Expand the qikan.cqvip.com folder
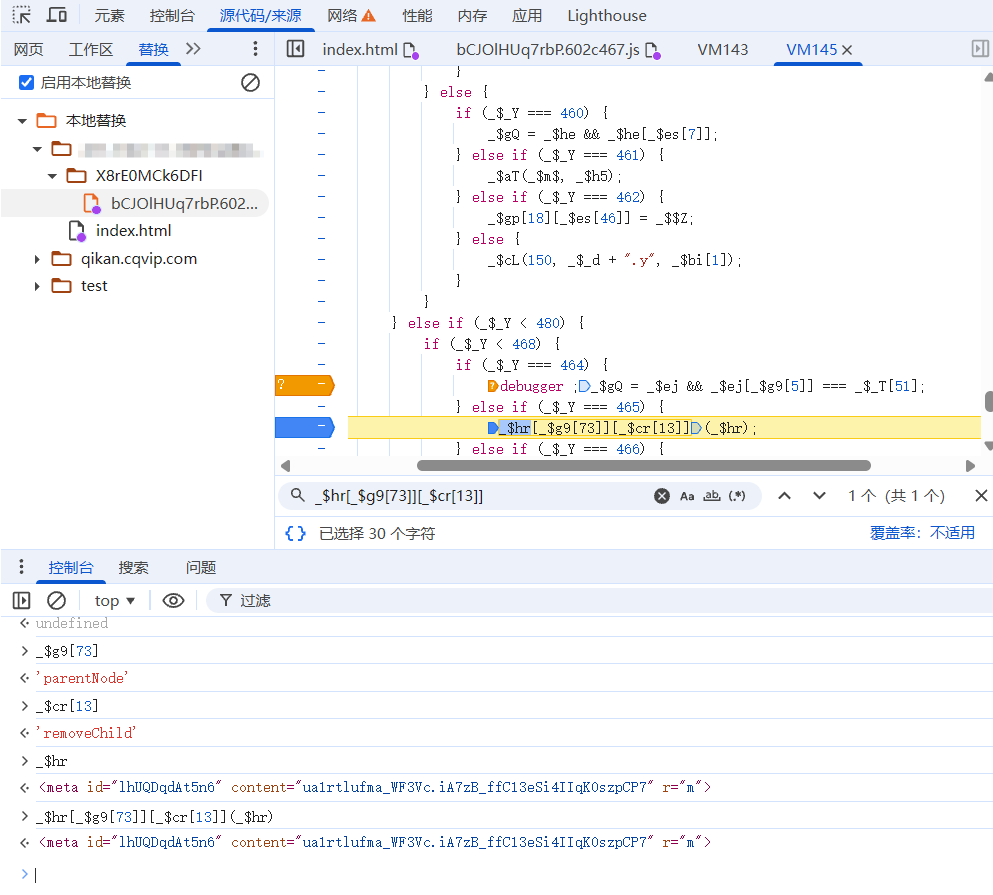Viewport: 993px width, 895px height. coord(38,259)
